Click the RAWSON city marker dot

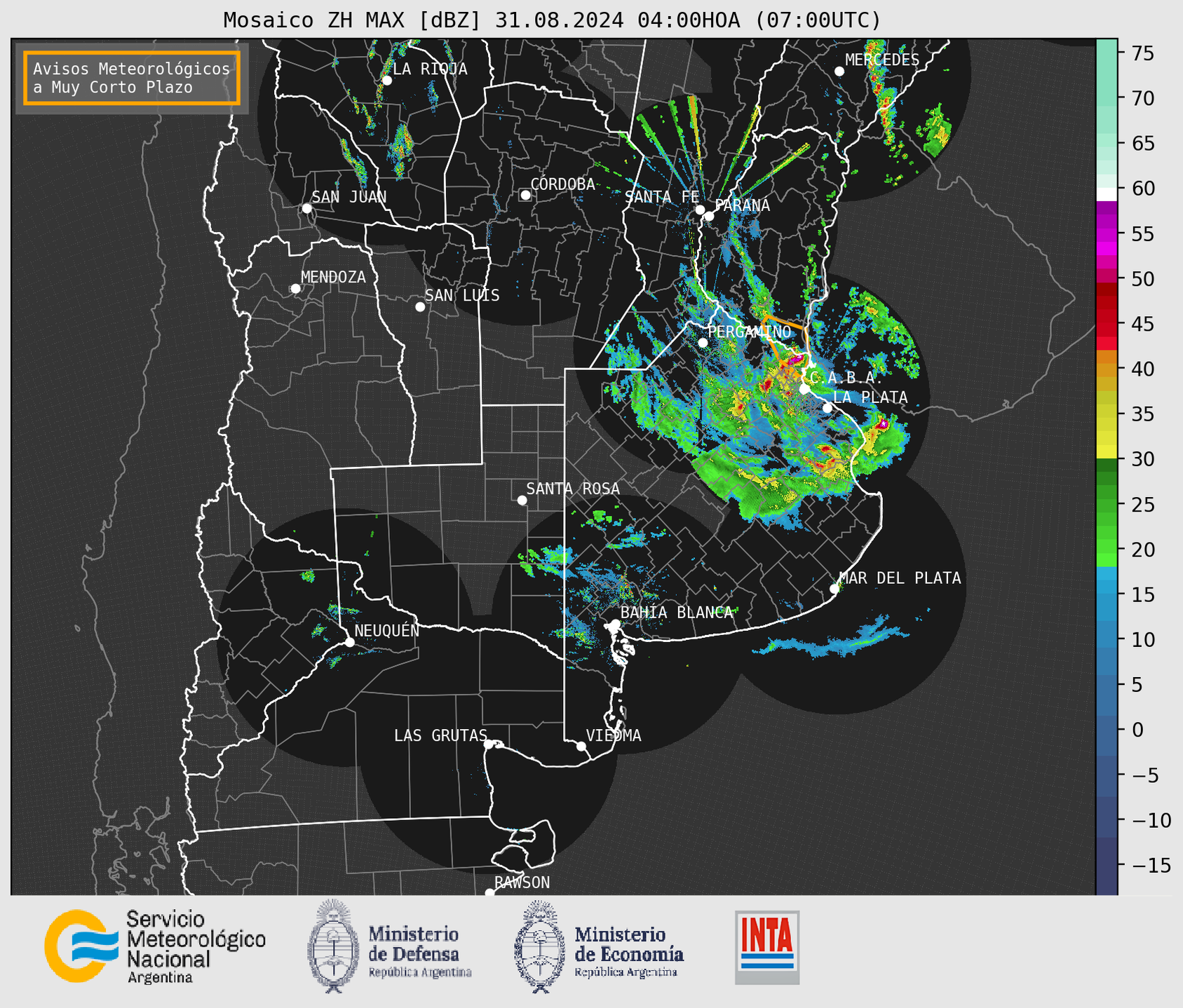pos(489,893)
